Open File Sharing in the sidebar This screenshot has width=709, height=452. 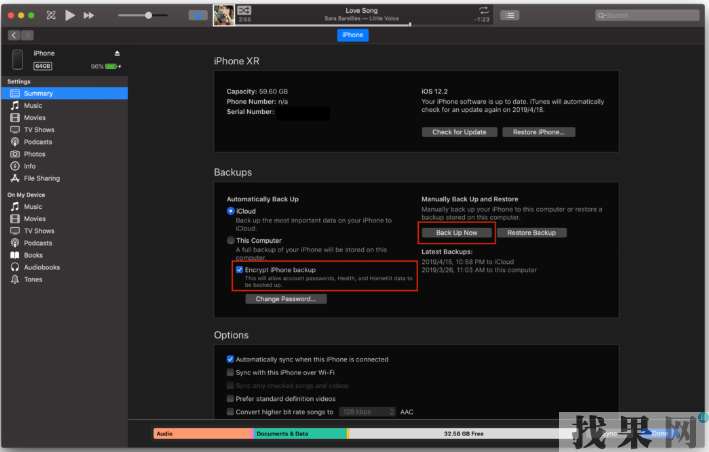[x=41, y=178]
